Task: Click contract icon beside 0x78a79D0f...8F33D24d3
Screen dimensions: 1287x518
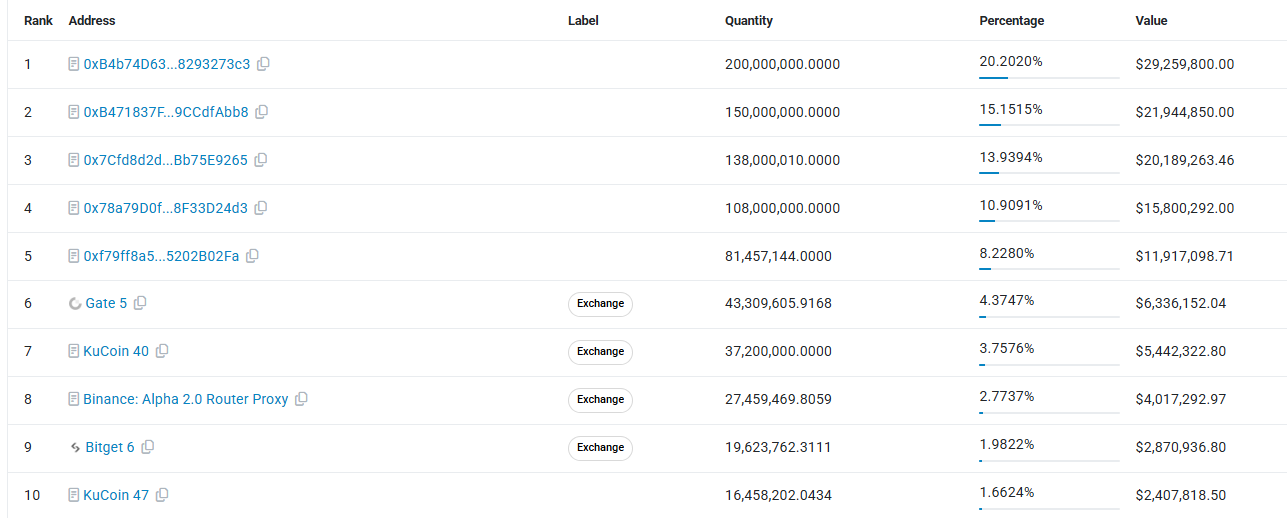Action: 74,208
